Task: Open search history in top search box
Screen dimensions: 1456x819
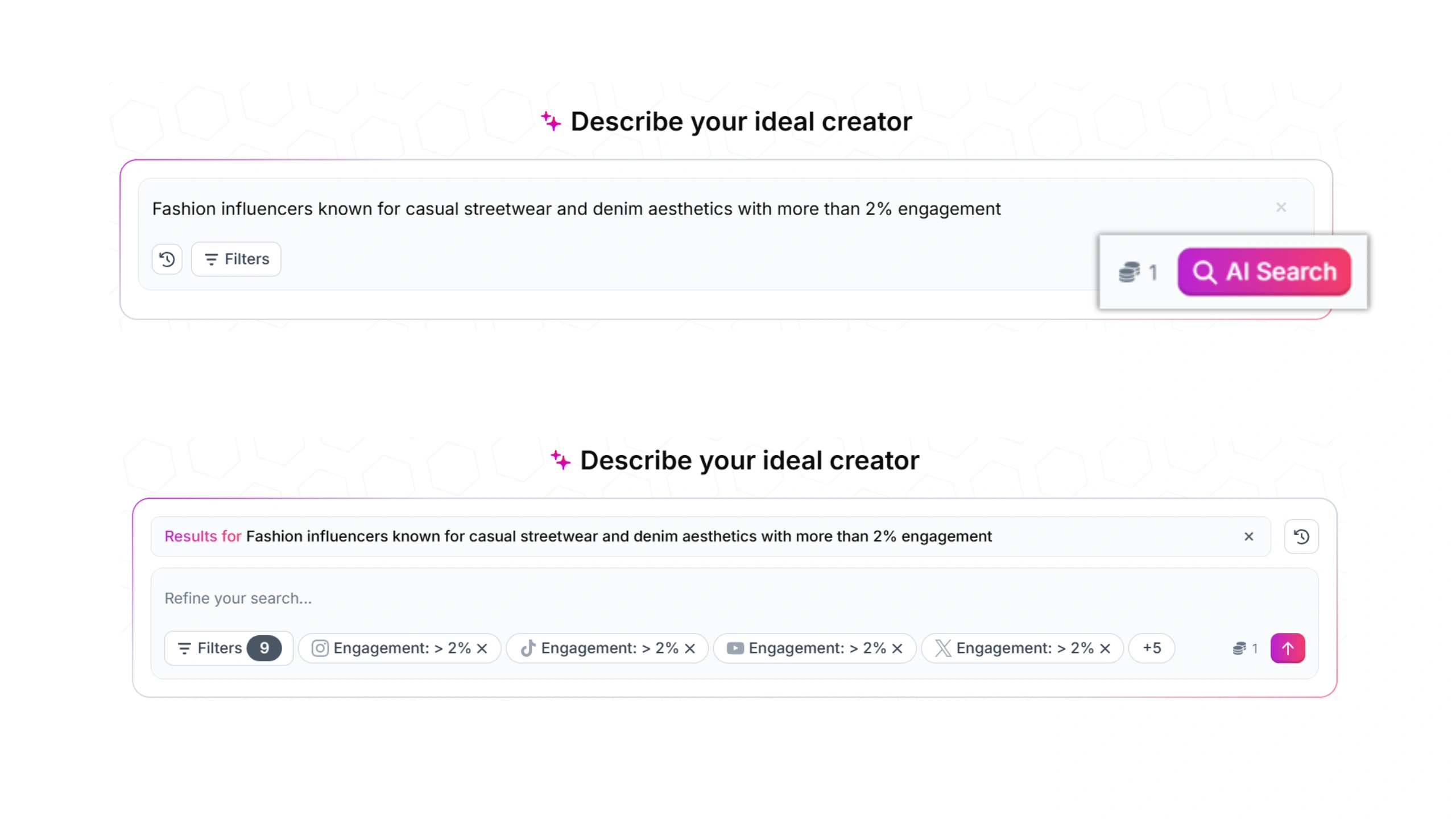Action: [x=167, y=259]
